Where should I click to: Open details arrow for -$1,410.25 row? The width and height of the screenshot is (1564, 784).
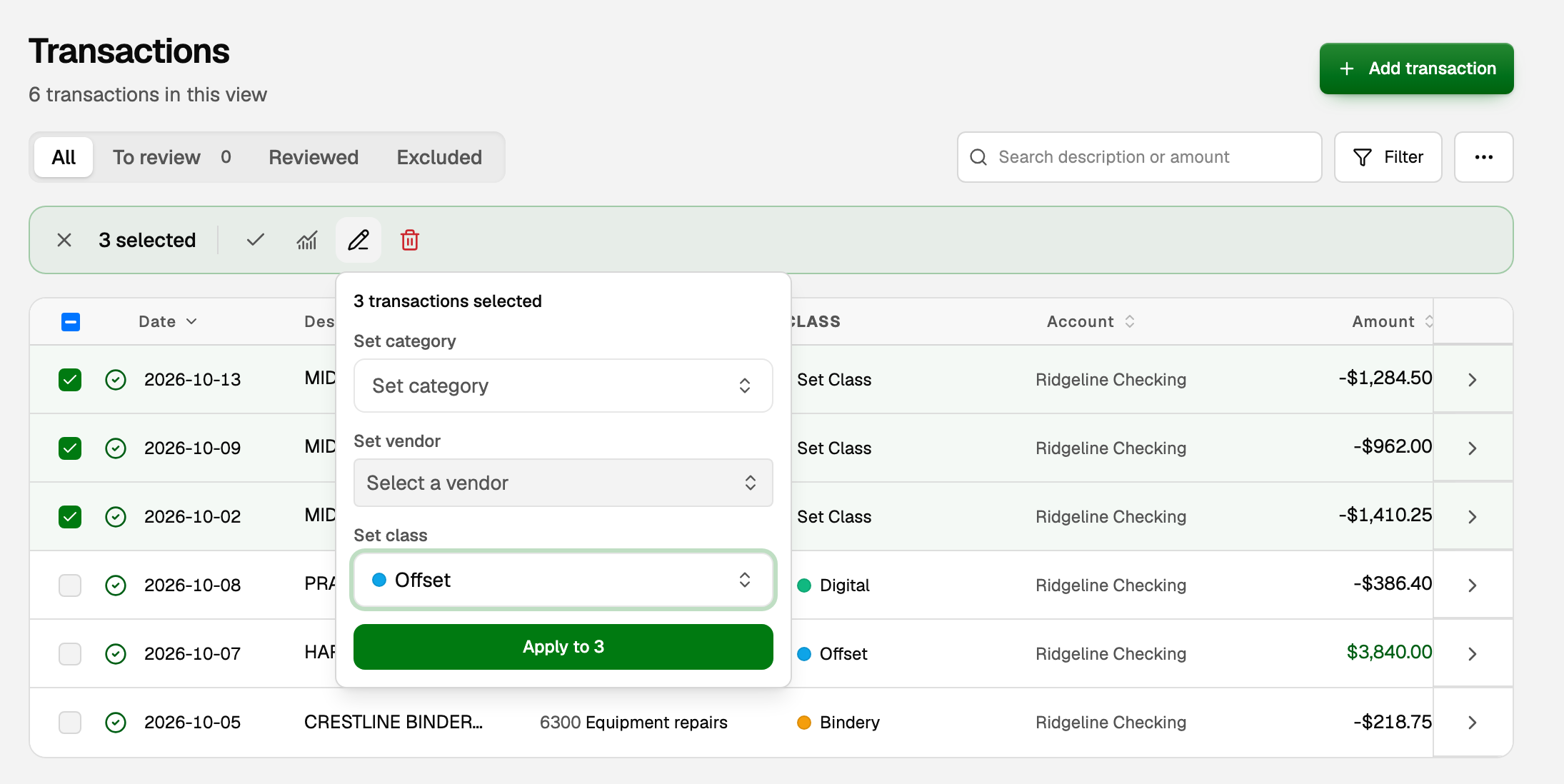[x=1473, y=517]
